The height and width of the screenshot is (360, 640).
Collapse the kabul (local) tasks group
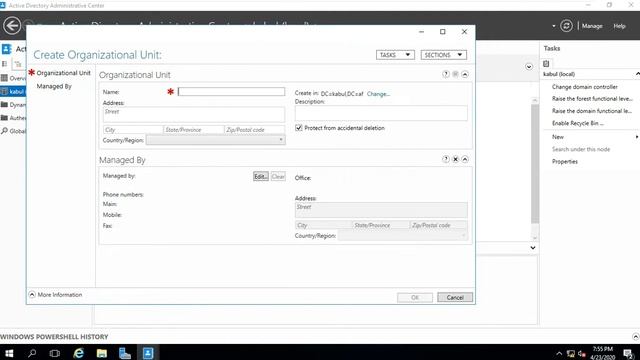tap(637, 74)
